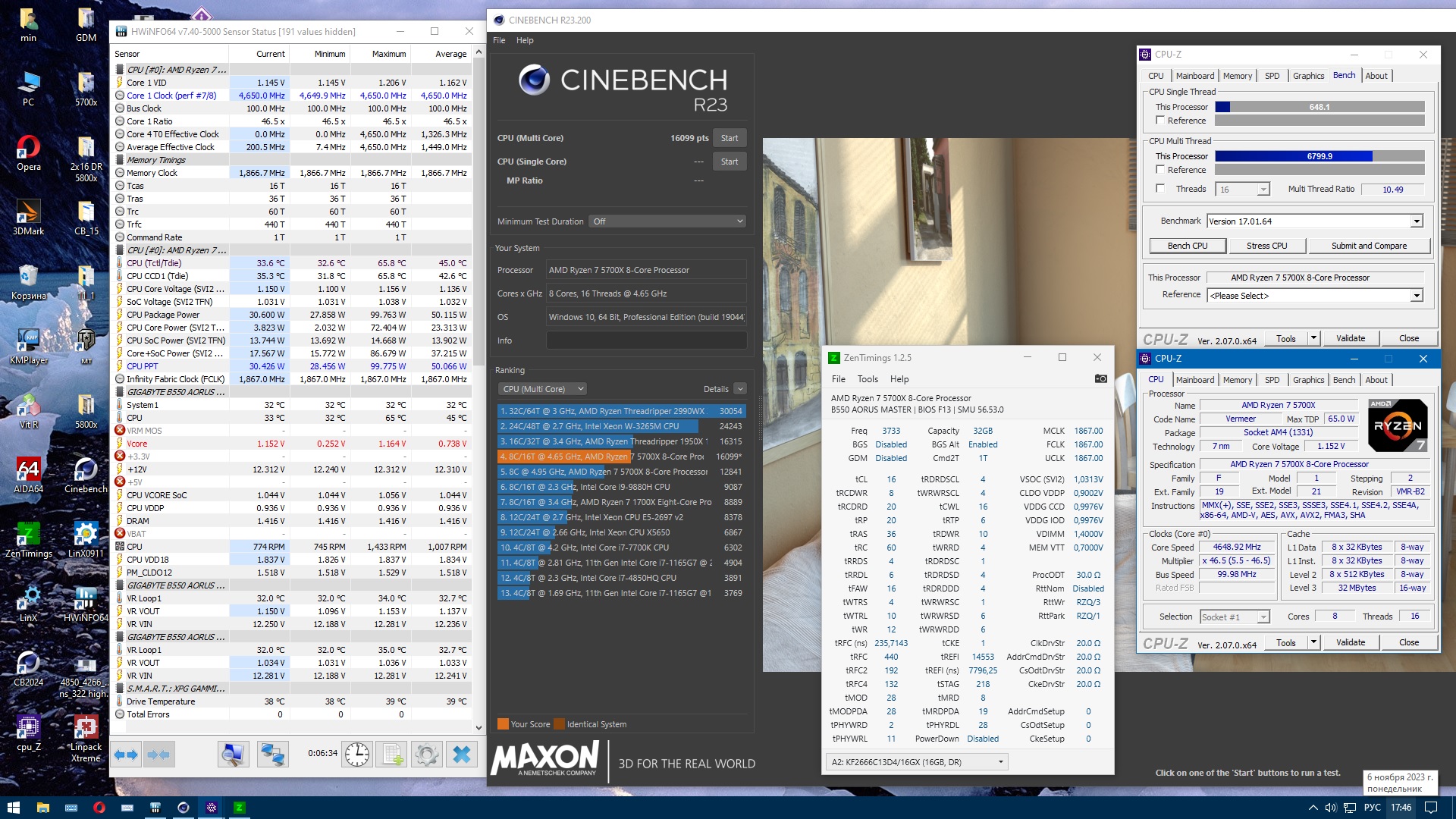This screenshot has height=819, width=1456.
Task: Click ZenTimings screenshot camera icon
Action: (x=1100, y=379)
